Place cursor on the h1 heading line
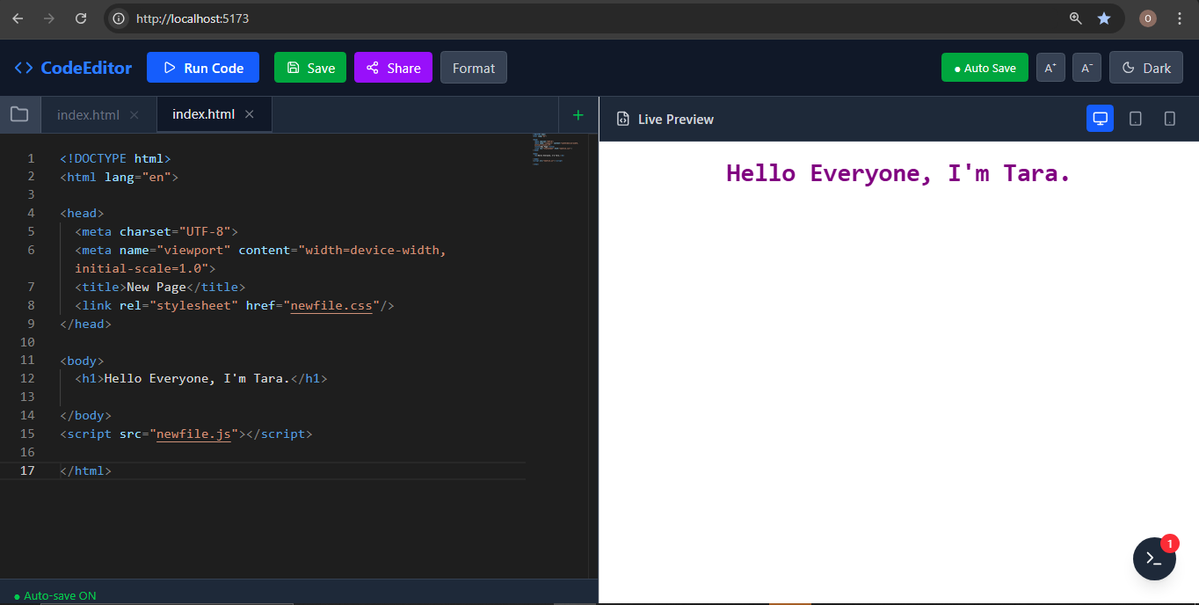Image resolution: width=1199 pixels, height=605 pixels. (x=201, y=378)
